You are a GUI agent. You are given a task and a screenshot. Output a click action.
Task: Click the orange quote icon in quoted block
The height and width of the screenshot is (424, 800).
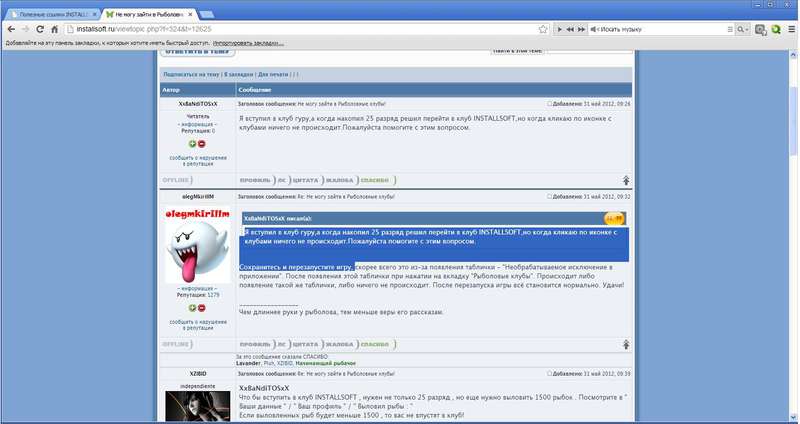(614, 218)
